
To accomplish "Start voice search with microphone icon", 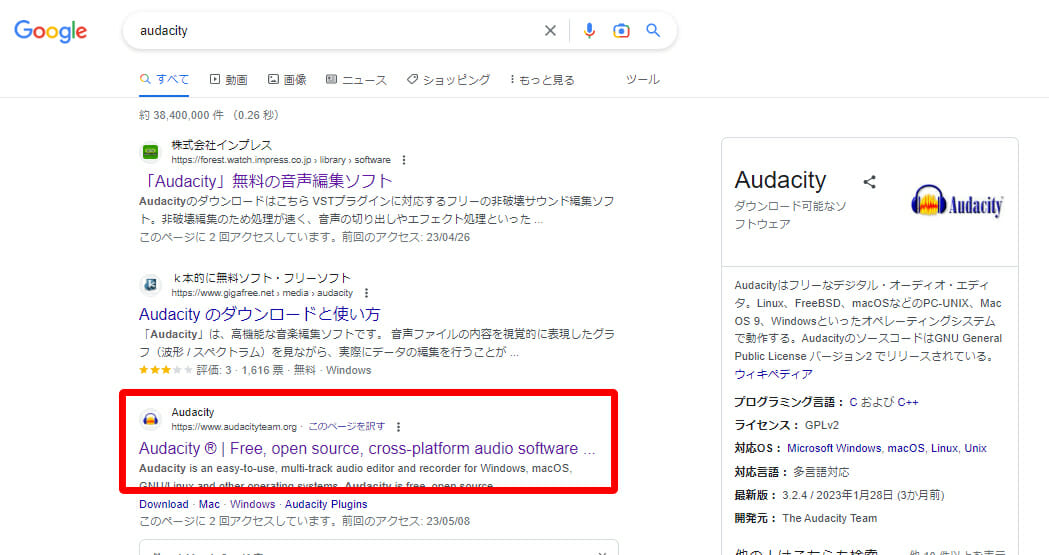I will click(589, 31).
